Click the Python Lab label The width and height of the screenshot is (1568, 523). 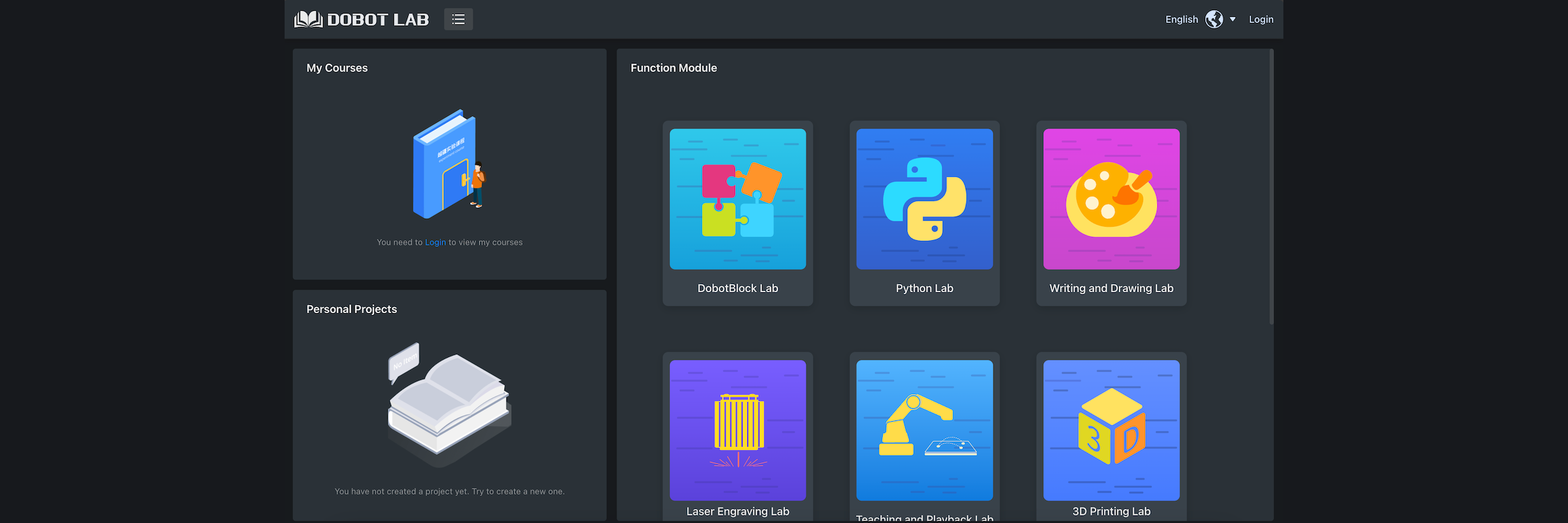pos(925,288)
